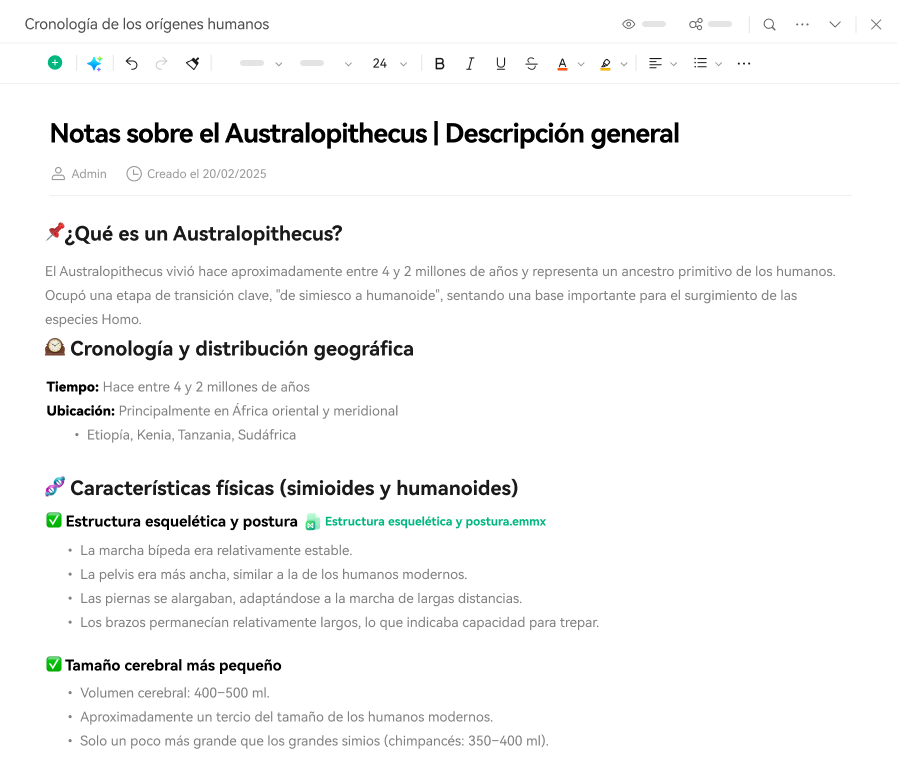The height and width of the screenshot is (762, 900).
Task: Click the note title heading text
Action: coord(364,133)
